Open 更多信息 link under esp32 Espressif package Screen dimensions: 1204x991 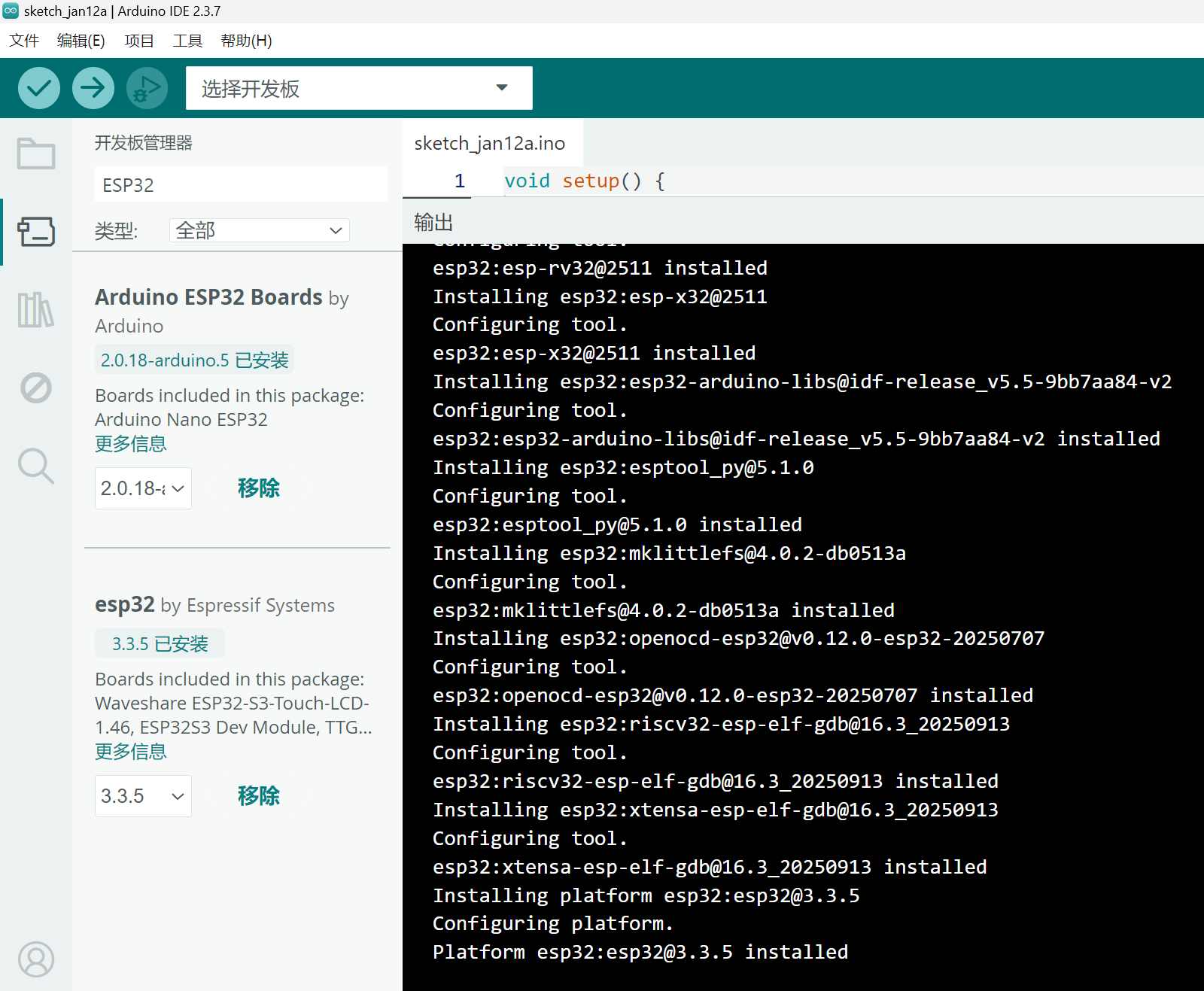pos(131,752)
